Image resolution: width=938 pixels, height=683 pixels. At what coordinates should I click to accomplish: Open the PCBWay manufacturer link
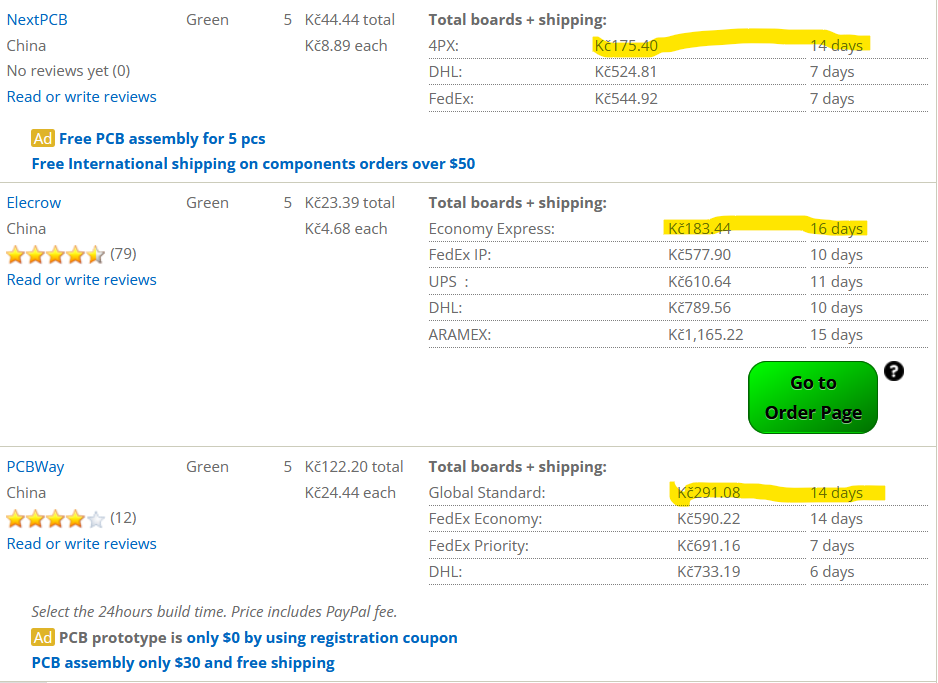(36, 466)
